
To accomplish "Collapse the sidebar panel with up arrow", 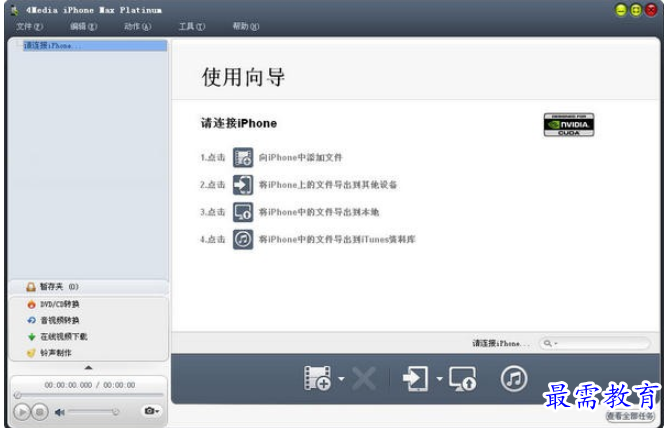I will coord(88,367).
